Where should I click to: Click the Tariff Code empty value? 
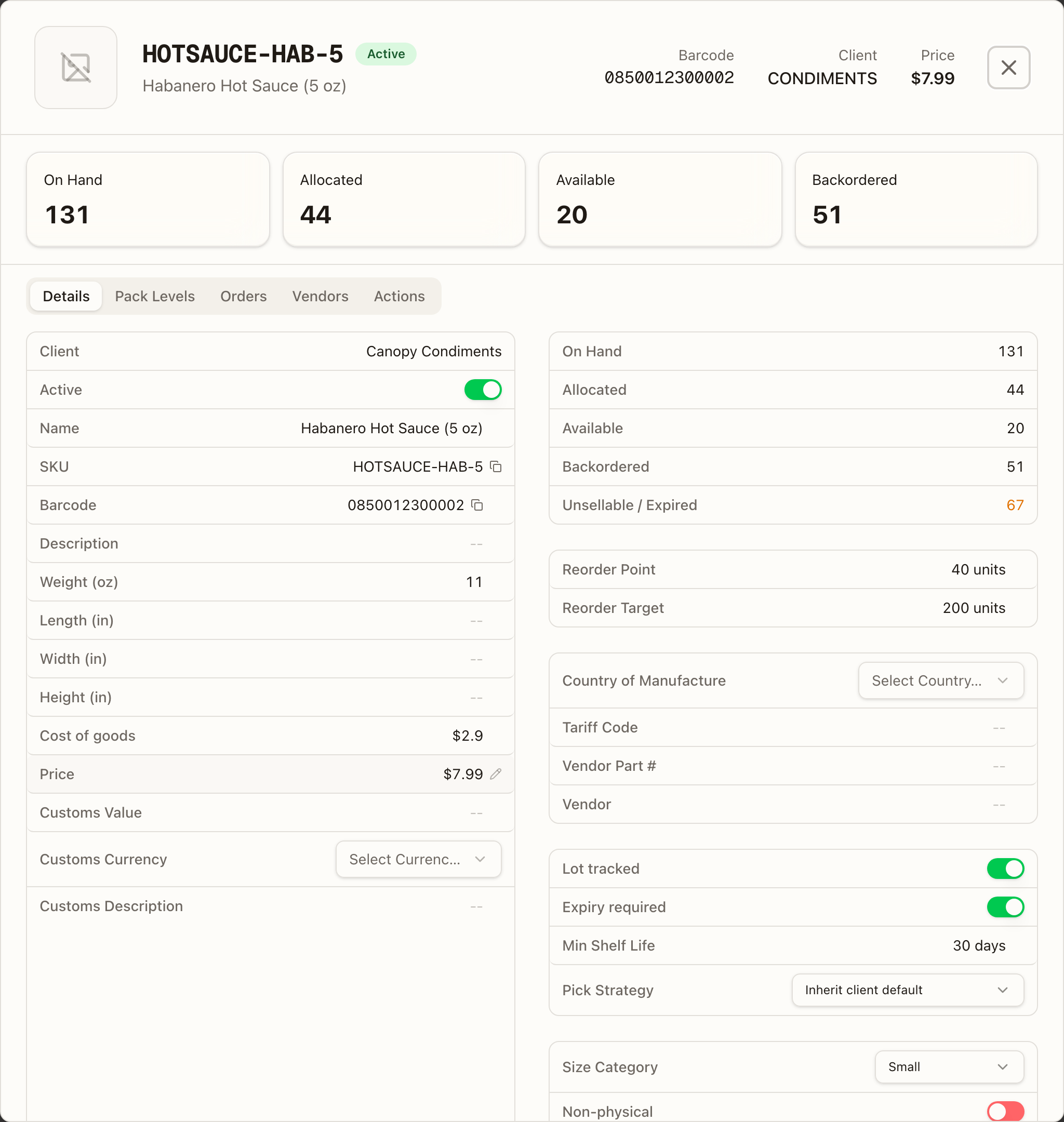point(999,727)
